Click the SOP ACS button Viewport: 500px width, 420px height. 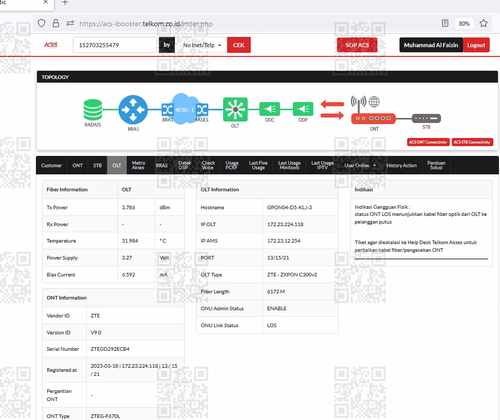click(x=357, y=45)
